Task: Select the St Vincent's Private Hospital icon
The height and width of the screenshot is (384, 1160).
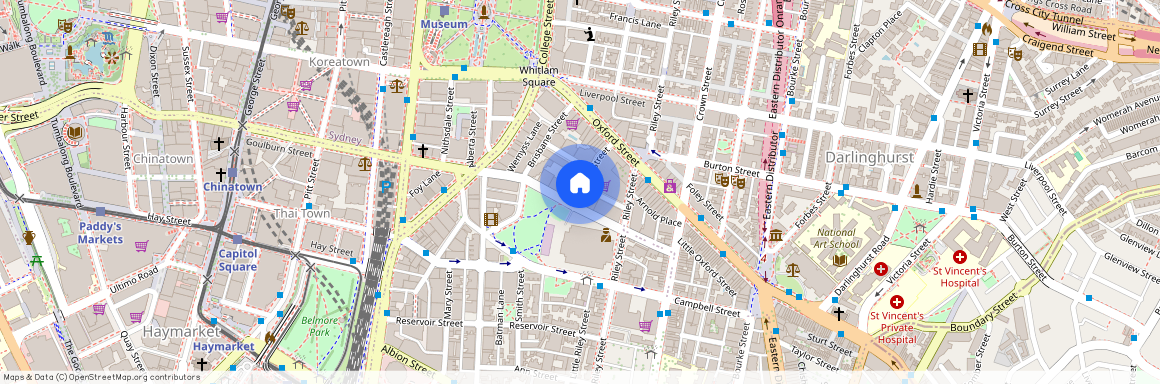Action: click(x=897, y=301)
